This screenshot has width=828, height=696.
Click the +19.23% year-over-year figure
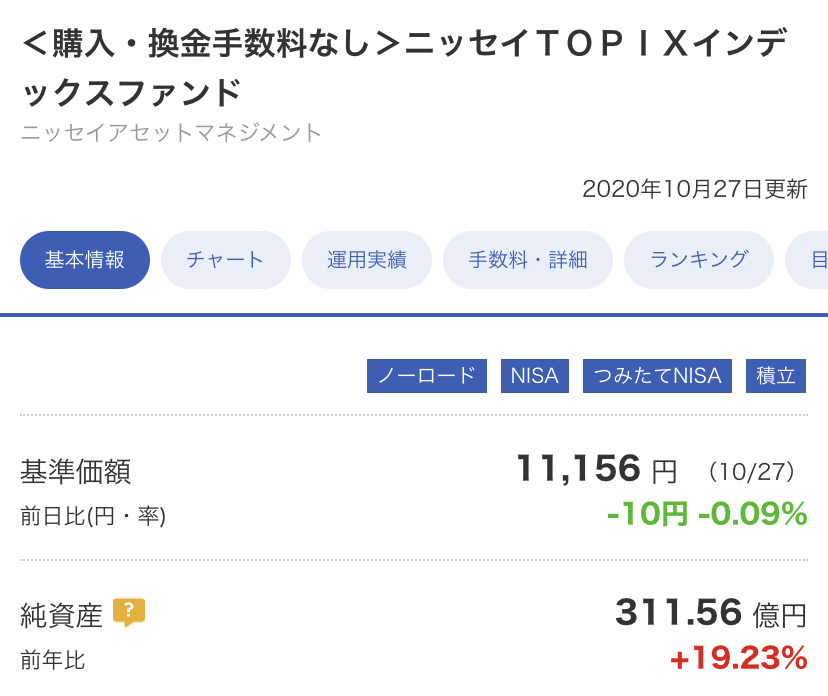[x=738, y=658]
